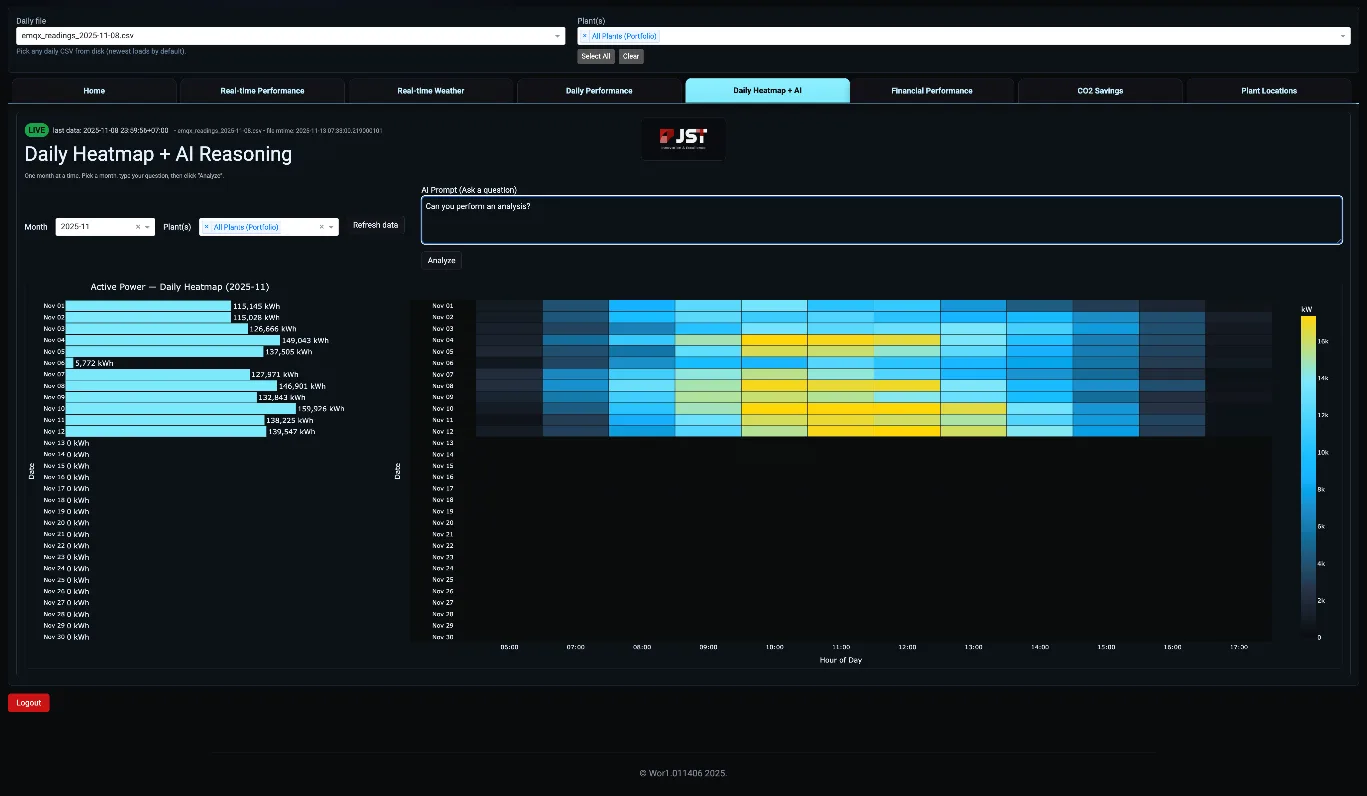Click the heatmap cell for Nov 01 at 08:00
Viewport: 1367px width, 796px height.
coord(642,306)
